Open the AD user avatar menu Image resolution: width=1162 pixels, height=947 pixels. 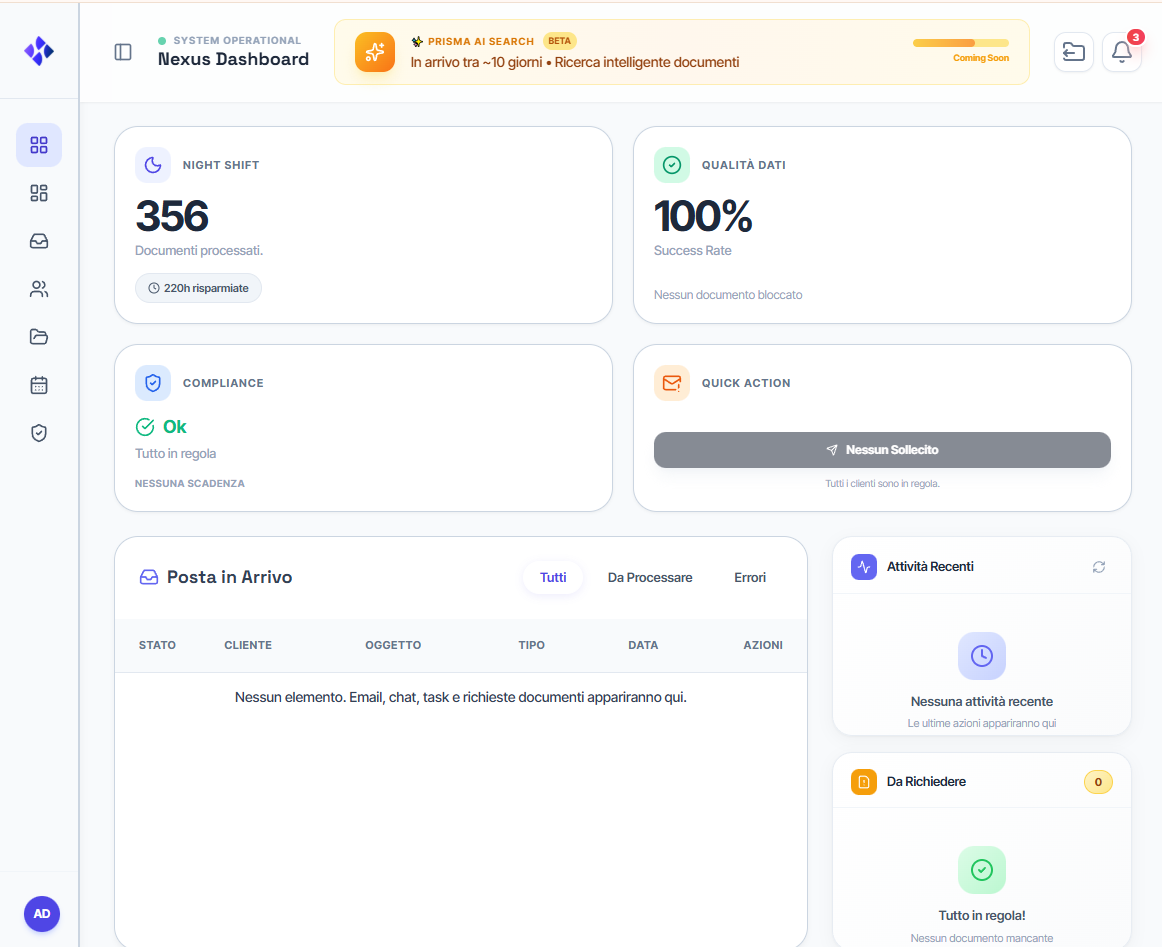[42, 913]
